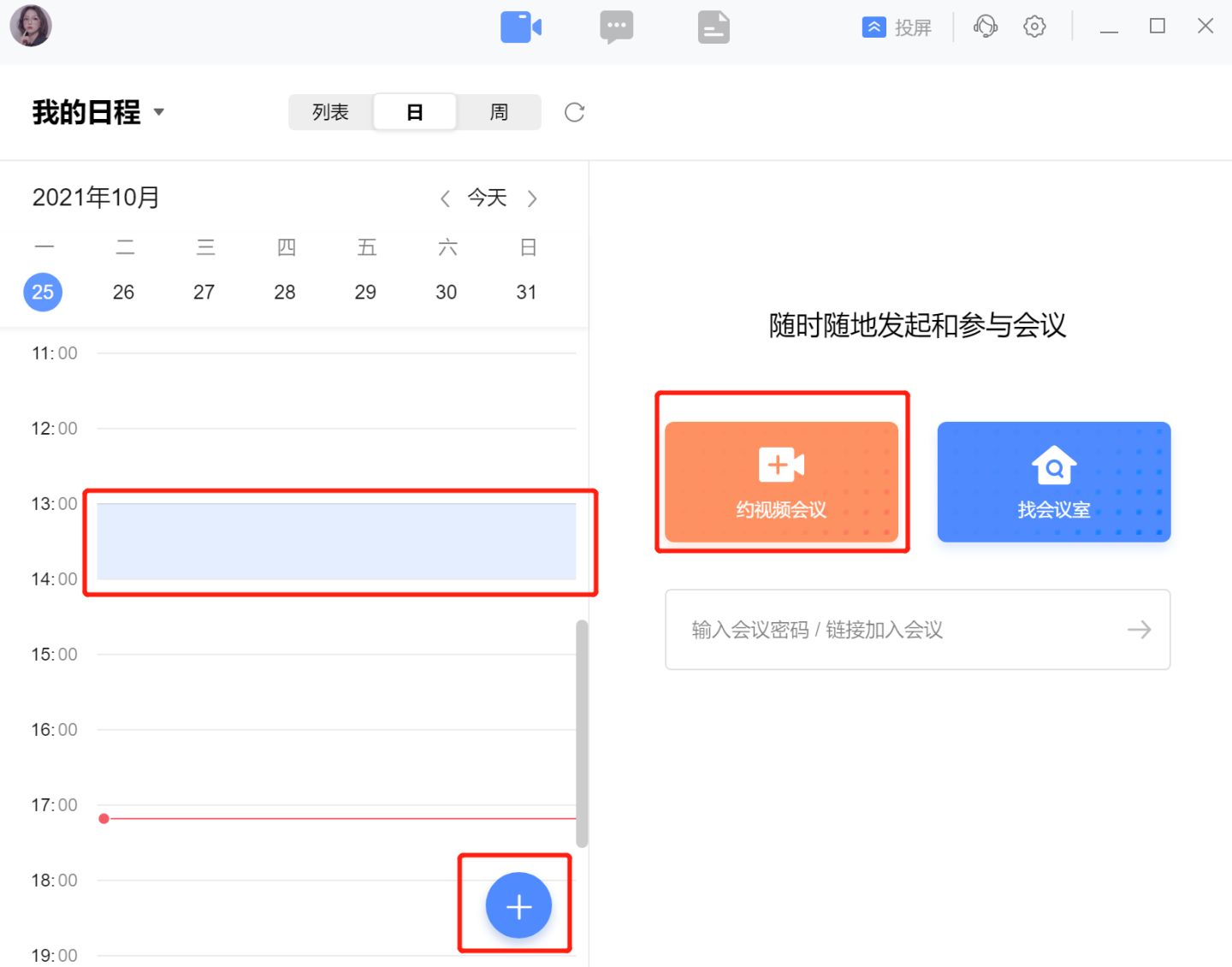1232x967 pixels.
Task: Switch to the 列表 list view tab
Action: 330,111
